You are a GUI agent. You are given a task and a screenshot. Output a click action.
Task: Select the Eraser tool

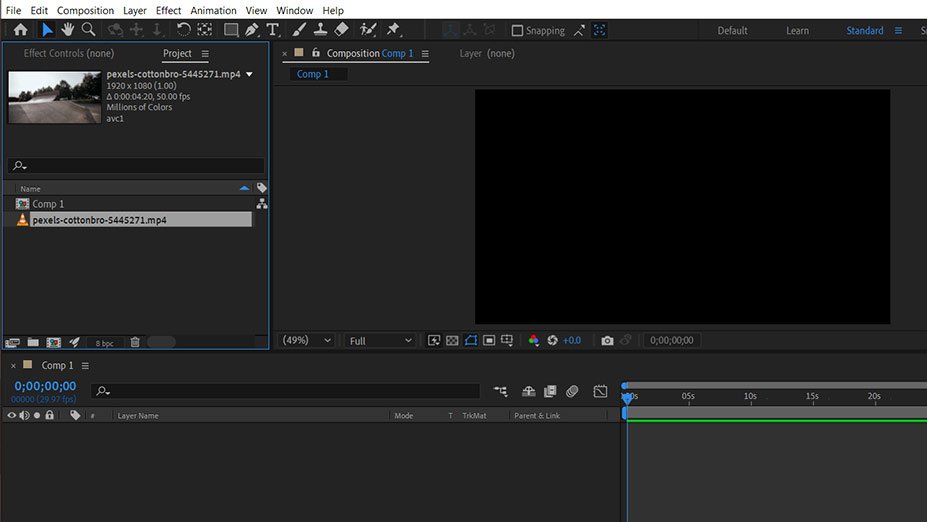point(341,30)
